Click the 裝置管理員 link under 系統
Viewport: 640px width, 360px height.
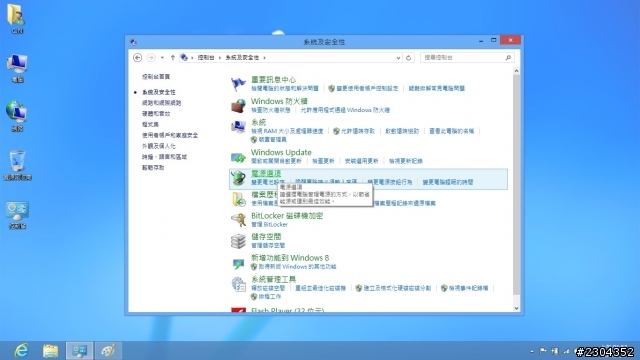coord(272,140)
